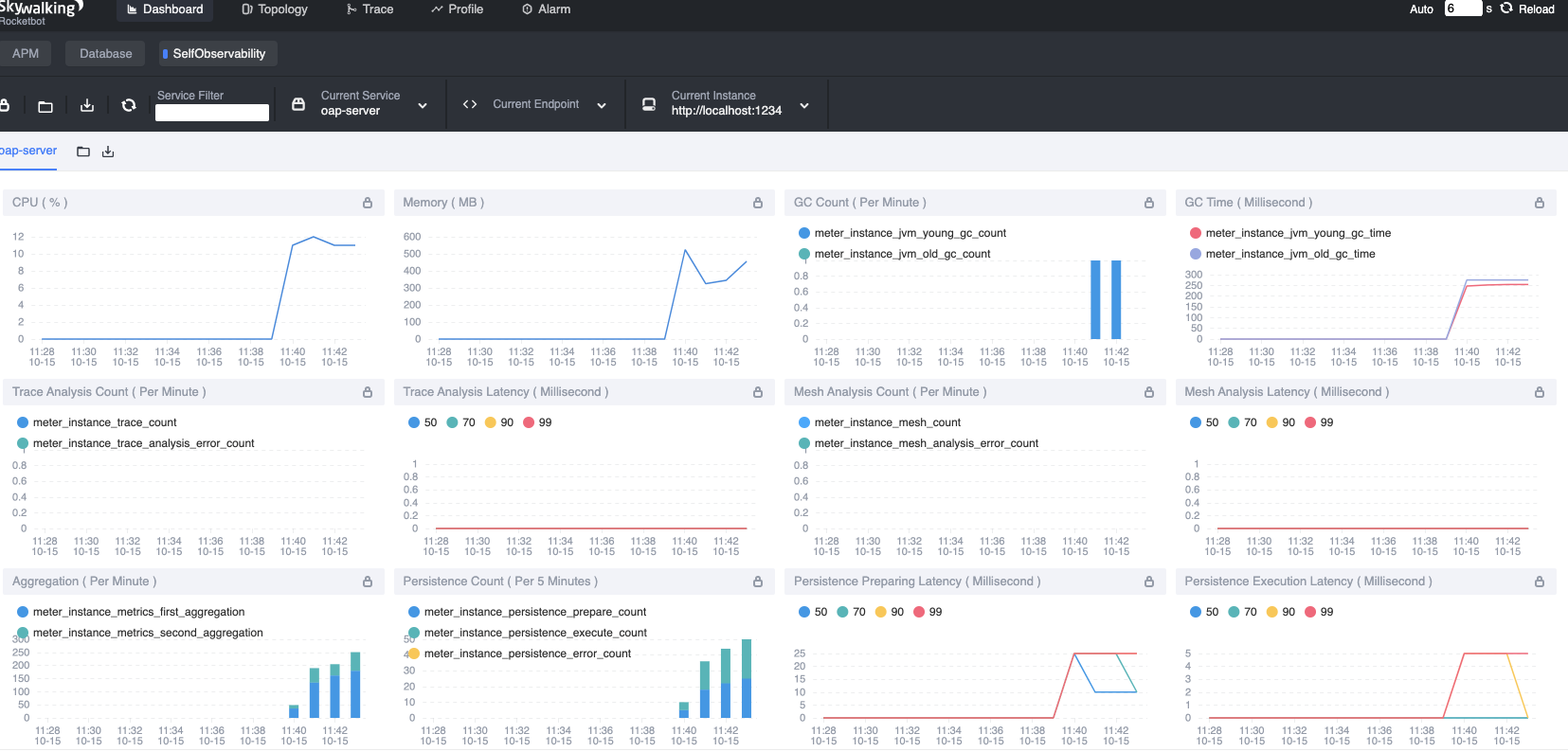Image resolution: width=1568 pixels, height=752 pixels.
Task: Click the lock icon on CPU panel
Action: (368, 203)
